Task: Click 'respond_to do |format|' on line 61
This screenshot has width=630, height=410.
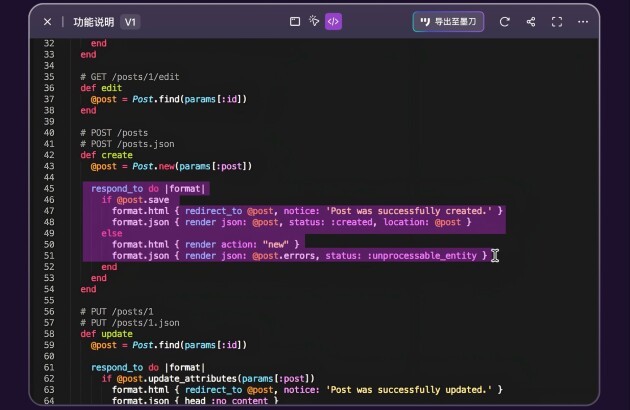Action: 148,367
